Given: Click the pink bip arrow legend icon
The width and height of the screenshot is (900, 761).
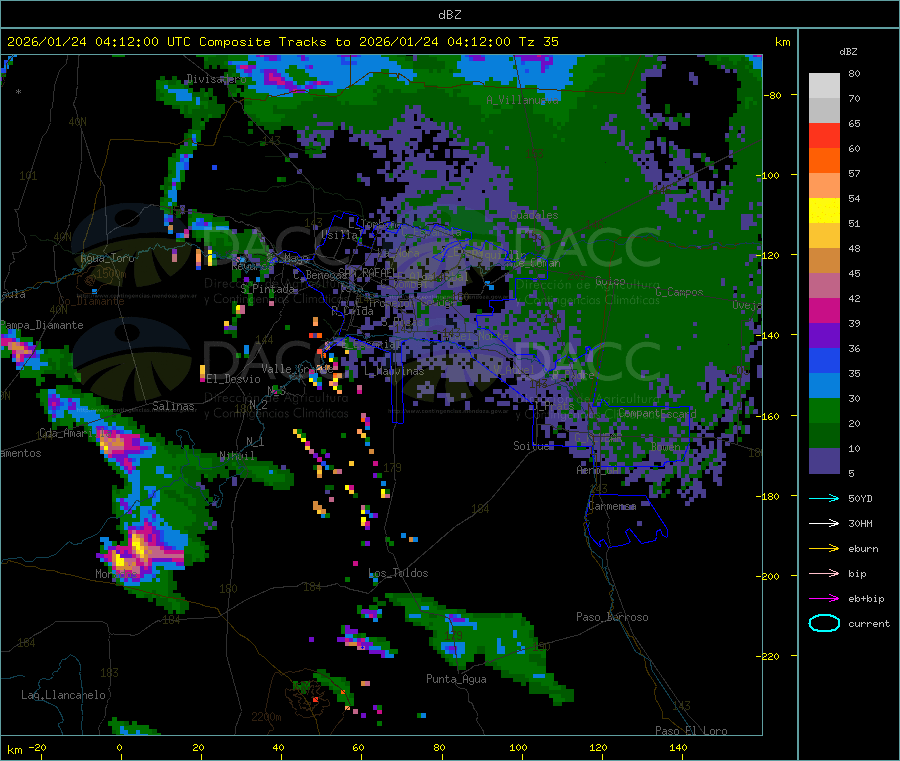Looking at the screenshot, I should point(824,573).
